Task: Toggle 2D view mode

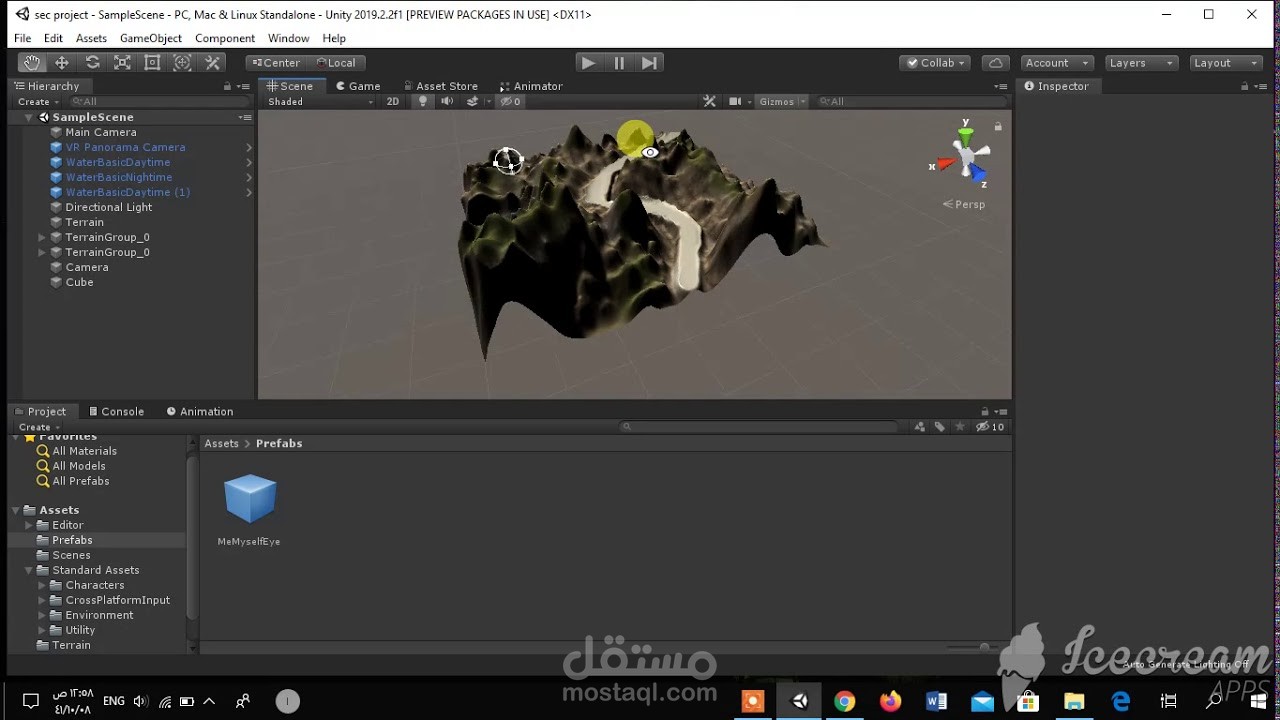Action: click(x=392, y=101)
